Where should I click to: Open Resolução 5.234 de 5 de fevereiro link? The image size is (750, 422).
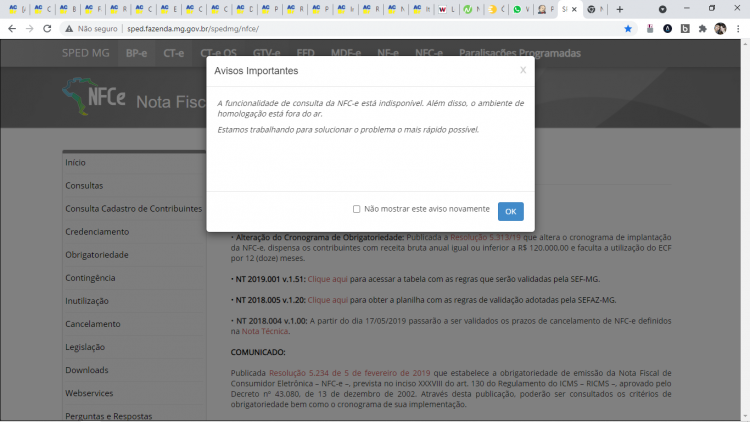(x=349, y=373)
